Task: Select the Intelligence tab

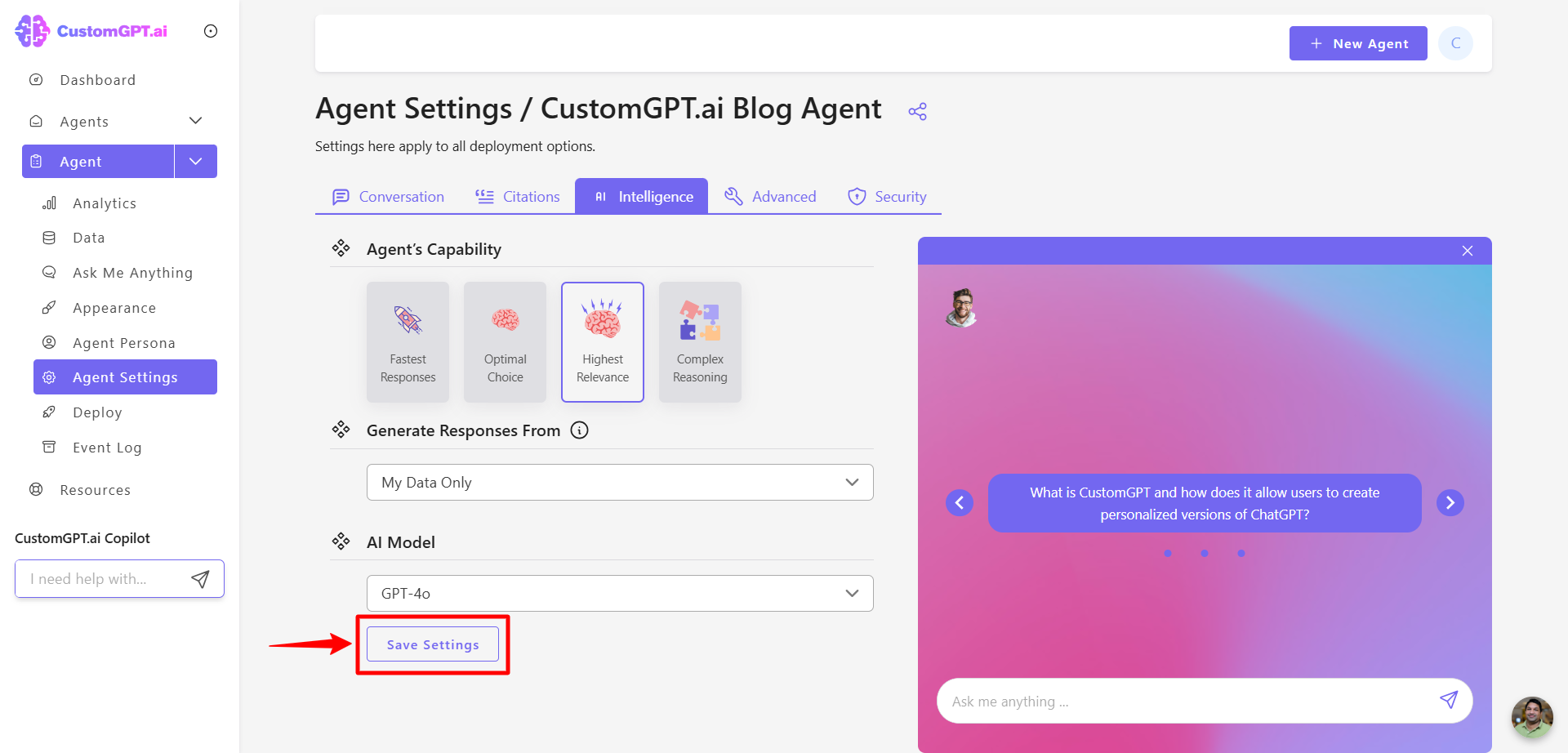Action: pyautogui.click(x=642, y=197)
